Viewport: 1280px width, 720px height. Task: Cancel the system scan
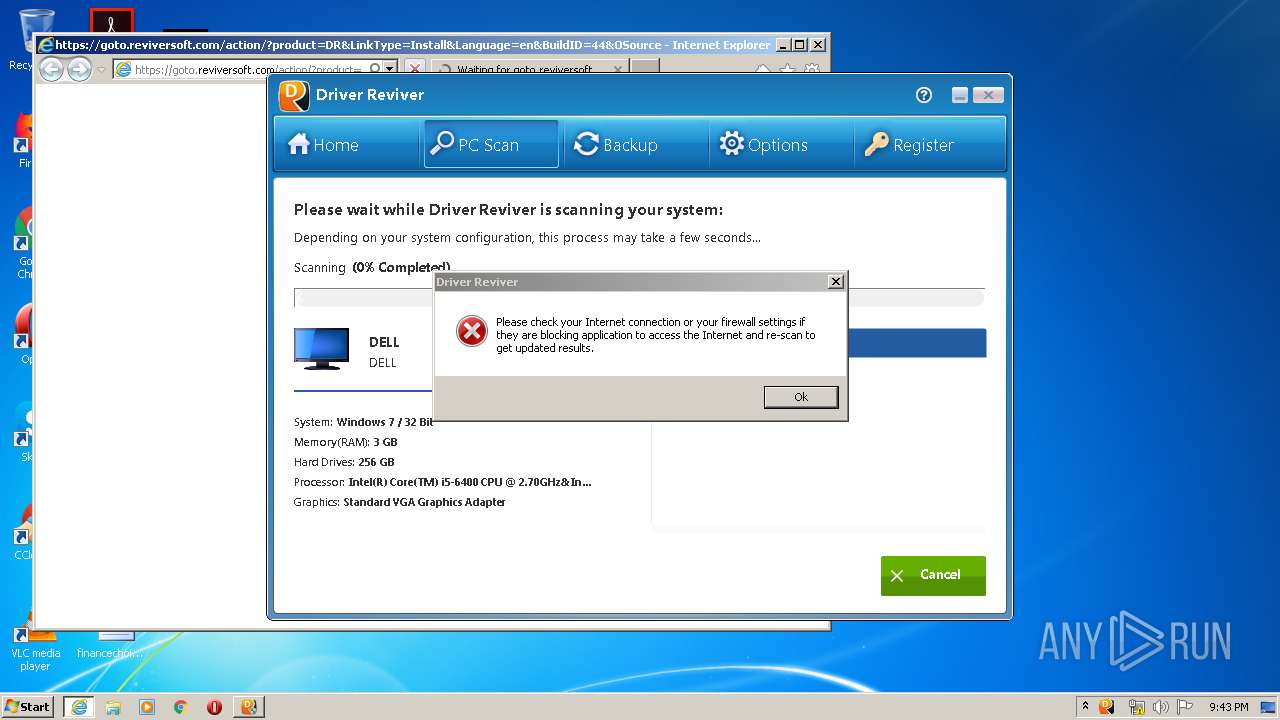933,575
